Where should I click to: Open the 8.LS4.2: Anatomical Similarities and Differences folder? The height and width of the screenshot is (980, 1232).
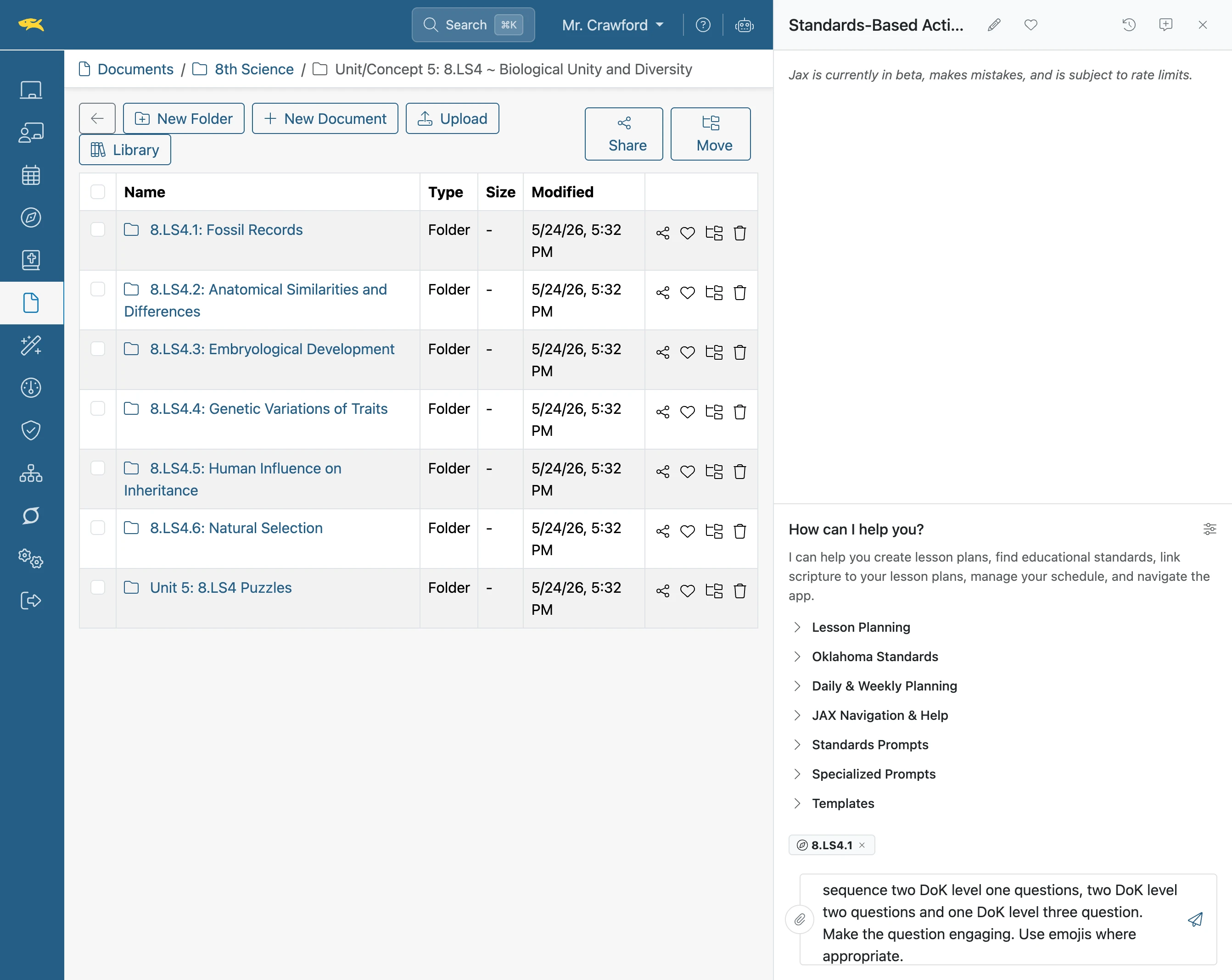pos(255,301)
